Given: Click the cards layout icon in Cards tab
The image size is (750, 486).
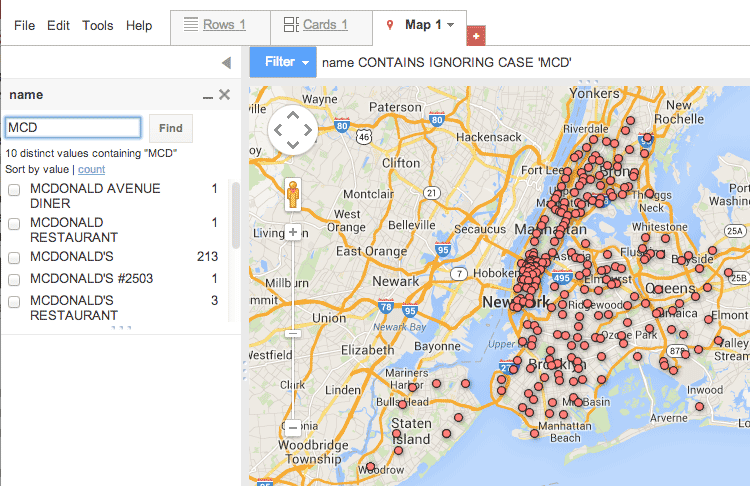Looking at the screenshot, I should pyautogui.click(x=291, y=24).
